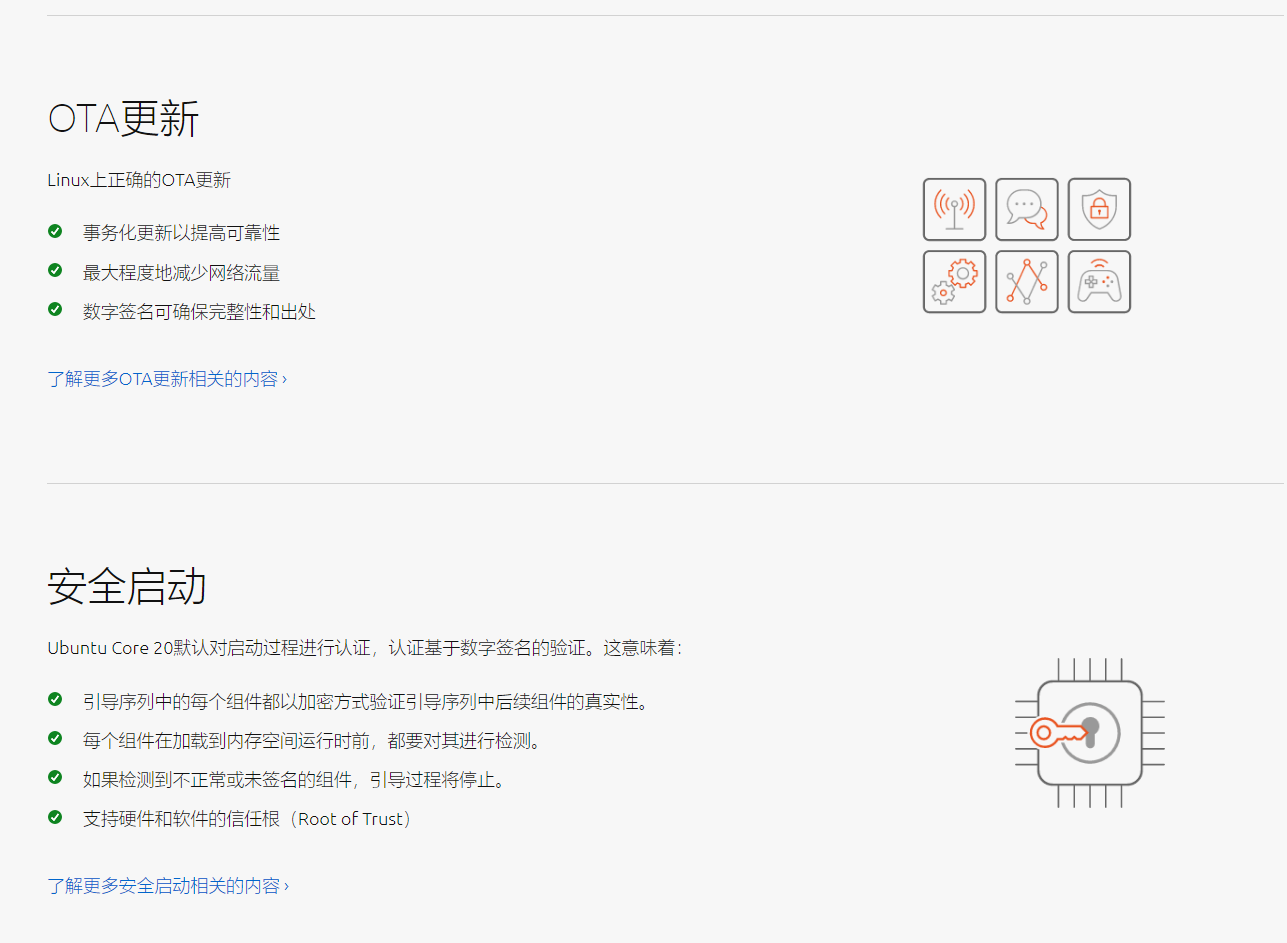The width and height of the screenshot is (1287, 943).
Task: Click green checkmark beside 引导序列中的每个组件
Action: pyautogui.click(x=55, y=699)
